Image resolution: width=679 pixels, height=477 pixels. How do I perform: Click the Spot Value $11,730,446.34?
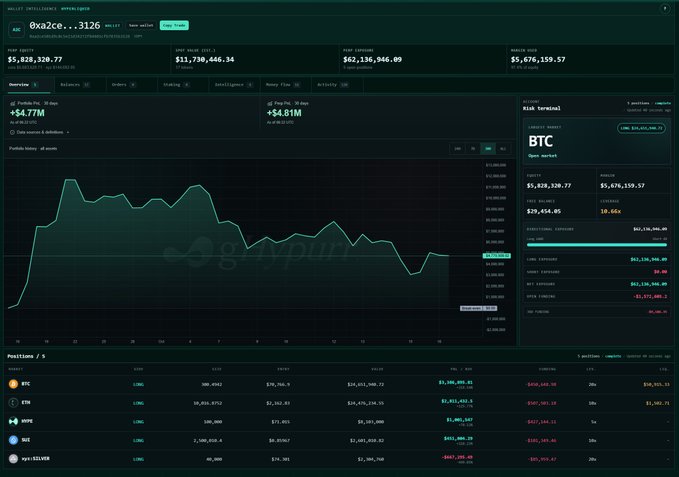pos(205,59)
